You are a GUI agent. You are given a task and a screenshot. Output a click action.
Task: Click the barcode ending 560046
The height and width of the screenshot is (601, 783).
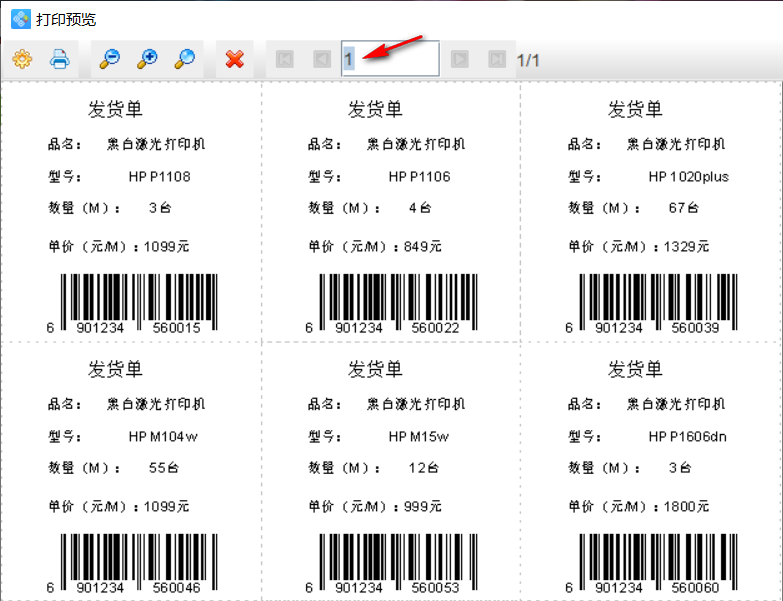132,563
